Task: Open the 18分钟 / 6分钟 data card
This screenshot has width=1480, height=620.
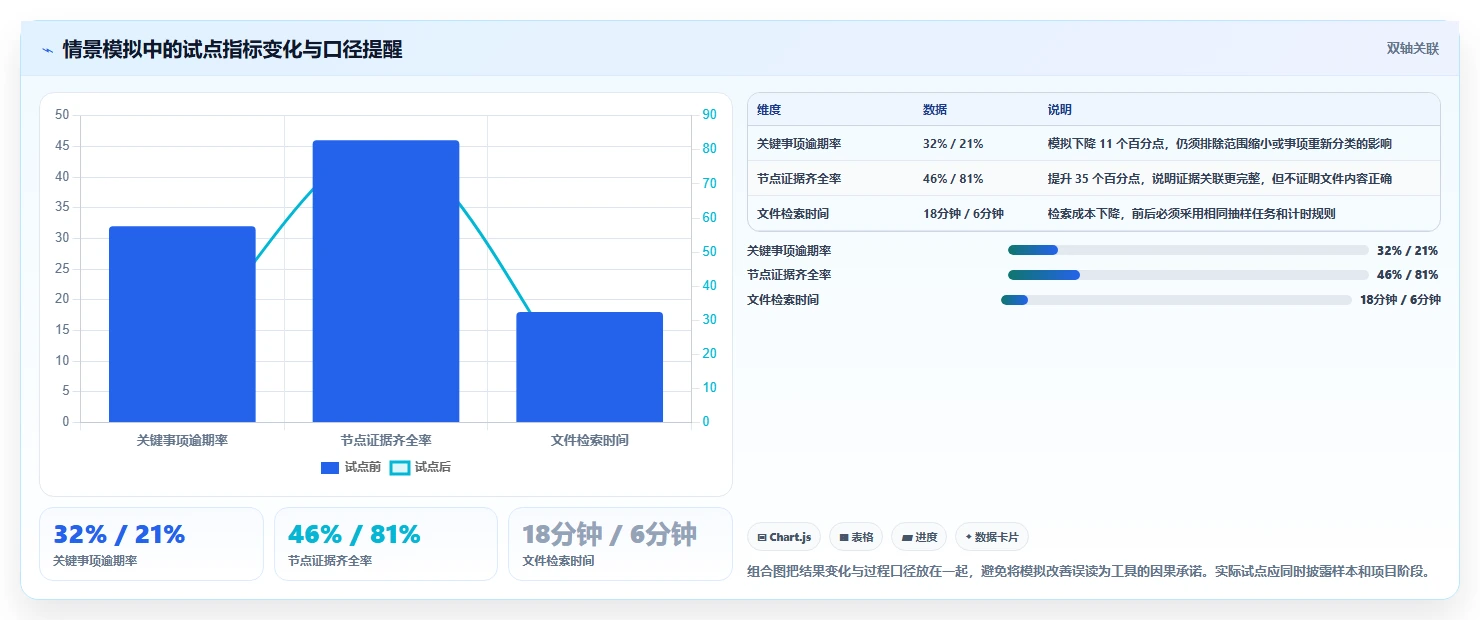Action: [620, 544]
